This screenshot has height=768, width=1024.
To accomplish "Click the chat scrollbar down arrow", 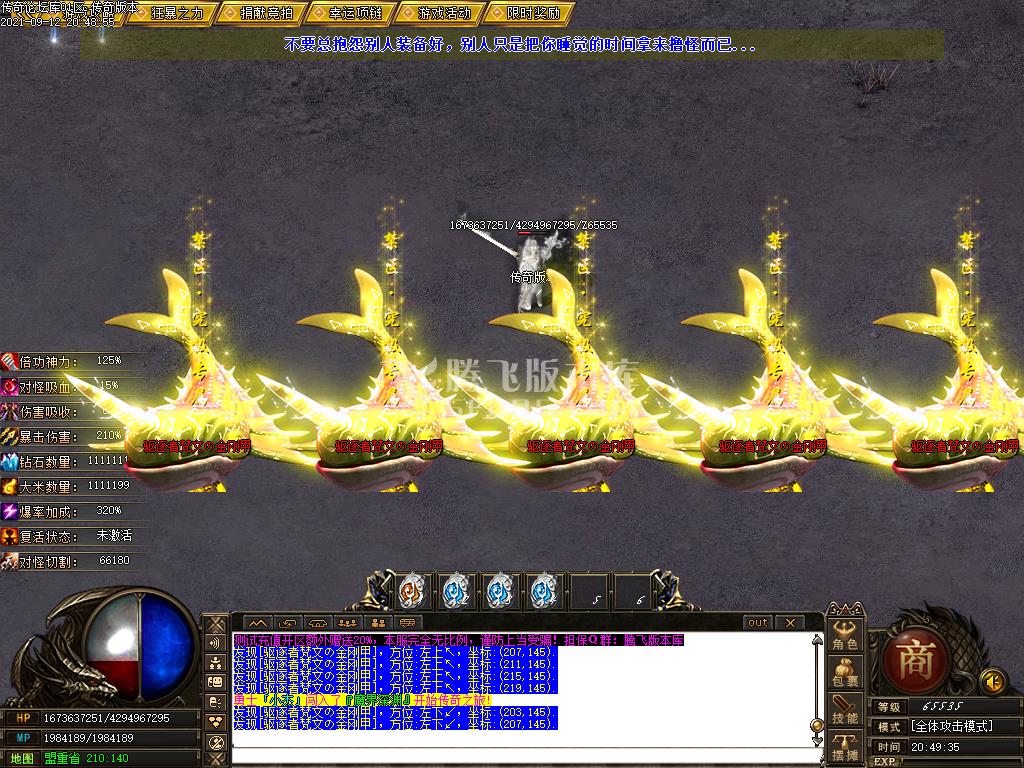I will click(x=816, y=741).
